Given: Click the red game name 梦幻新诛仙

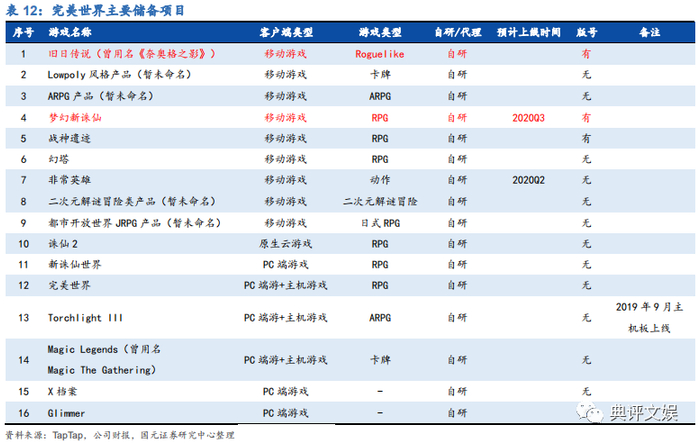Looking at the screenshot, I should (x=75, y=118).
